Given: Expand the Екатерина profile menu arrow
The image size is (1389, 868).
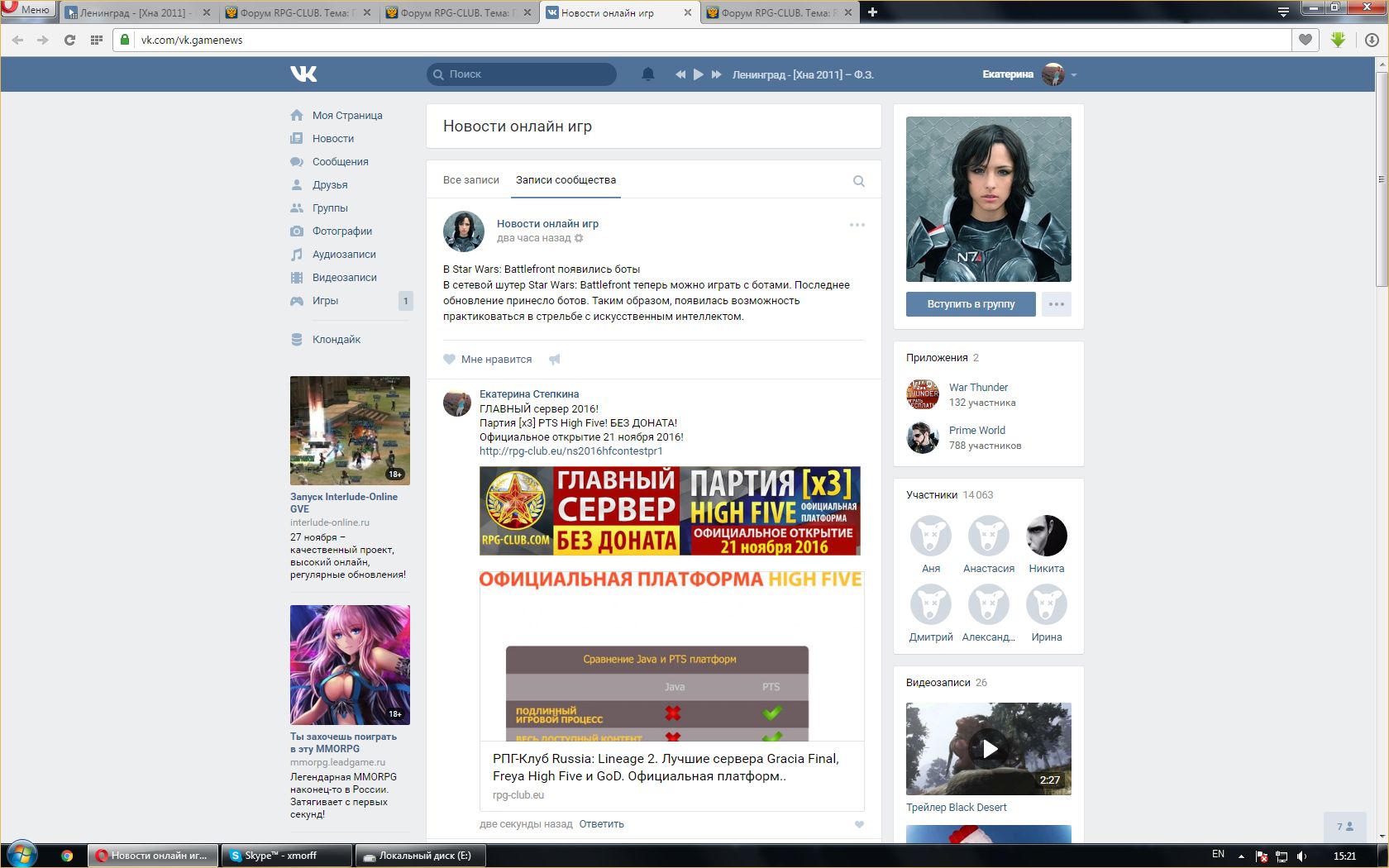Looking at the screenshot, I should click(1074, 75).
